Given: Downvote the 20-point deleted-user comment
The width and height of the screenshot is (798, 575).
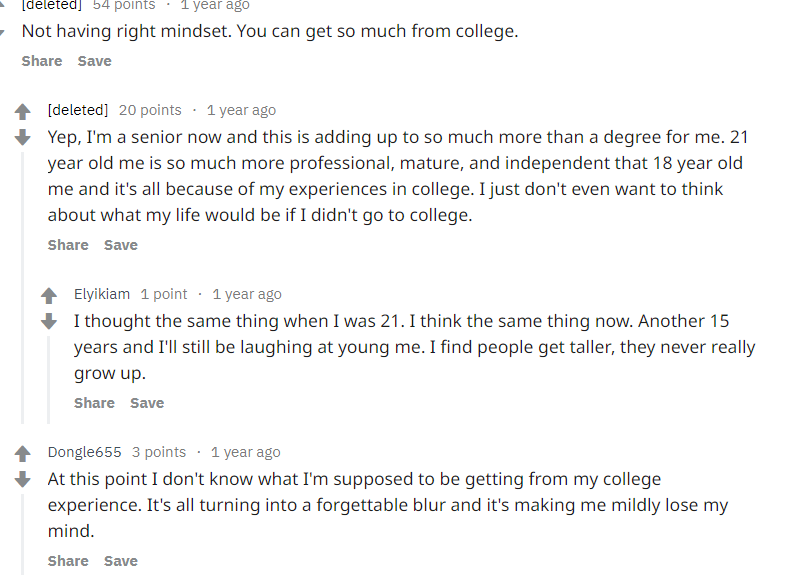Looking at the screenshot, I should pos(22,137).
